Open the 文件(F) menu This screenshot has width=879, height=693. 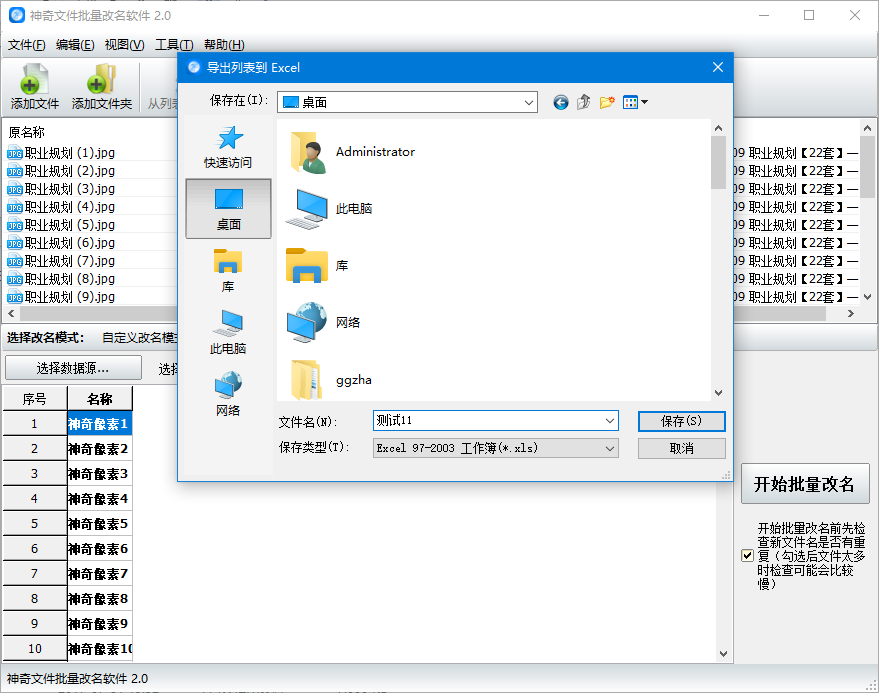pyautogui.click(x=26, y=44)
